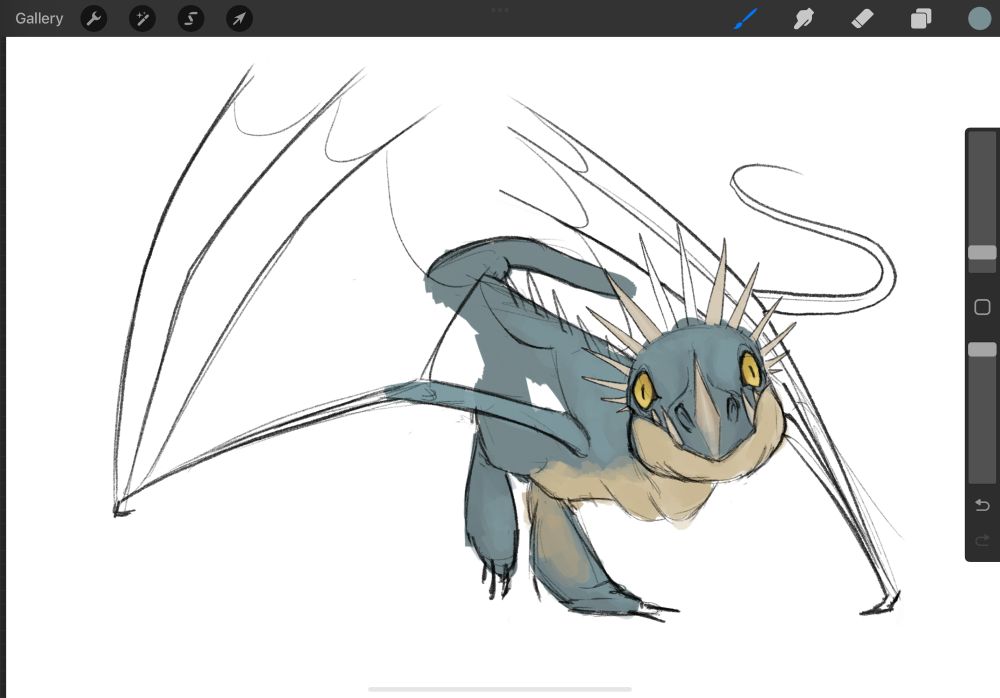This screenshot has height=698, width=1000.
Task: Redo the last undone action
Action: 982,540
